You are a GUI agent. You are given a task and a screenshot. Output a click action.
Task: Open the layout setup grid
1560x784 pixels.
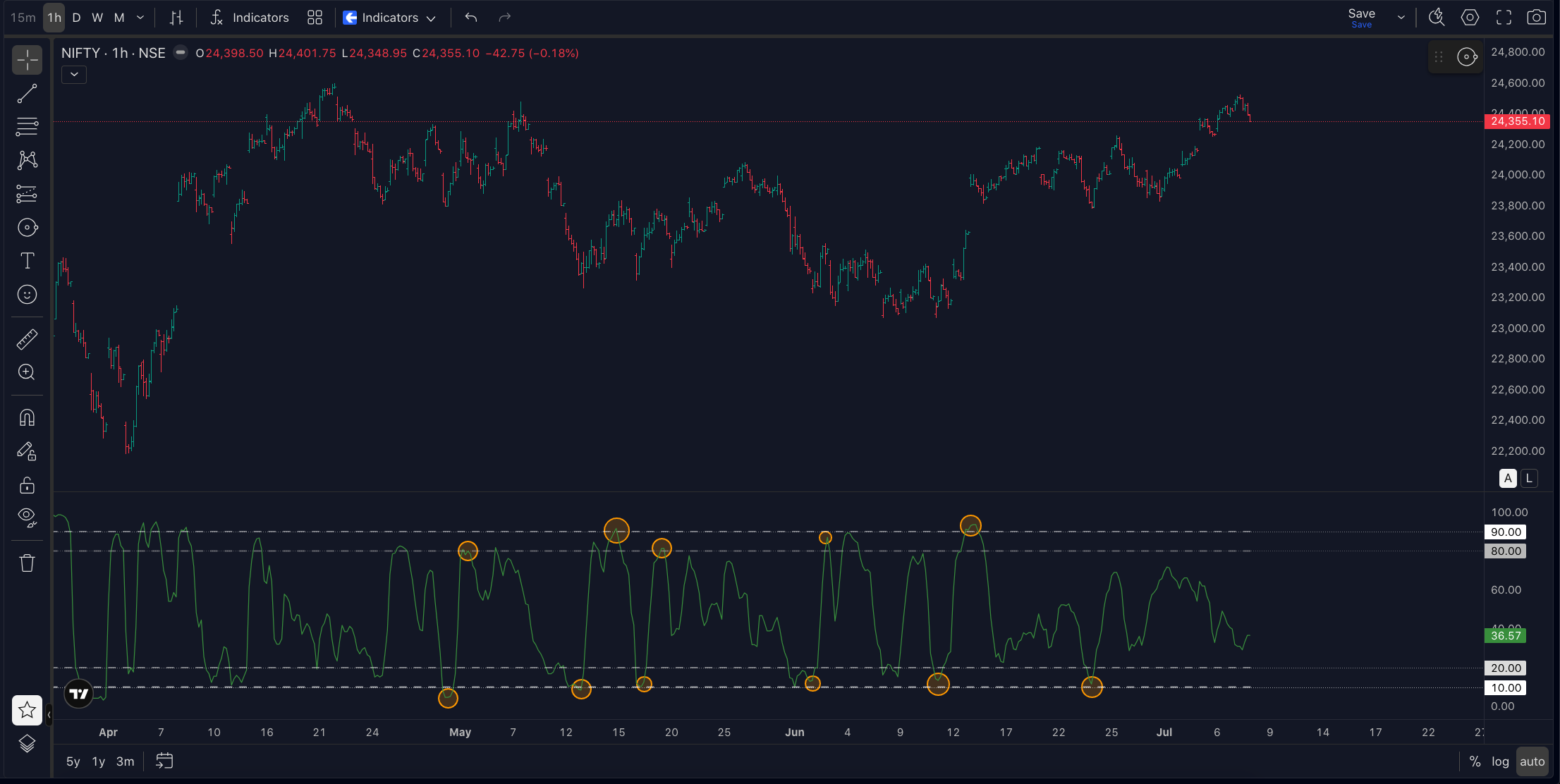tap(315, 18)
